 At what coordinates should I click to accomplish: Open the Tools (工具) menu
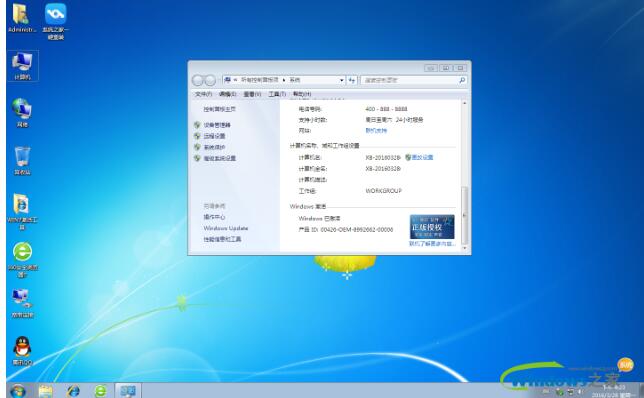click(x=277, y=94)
